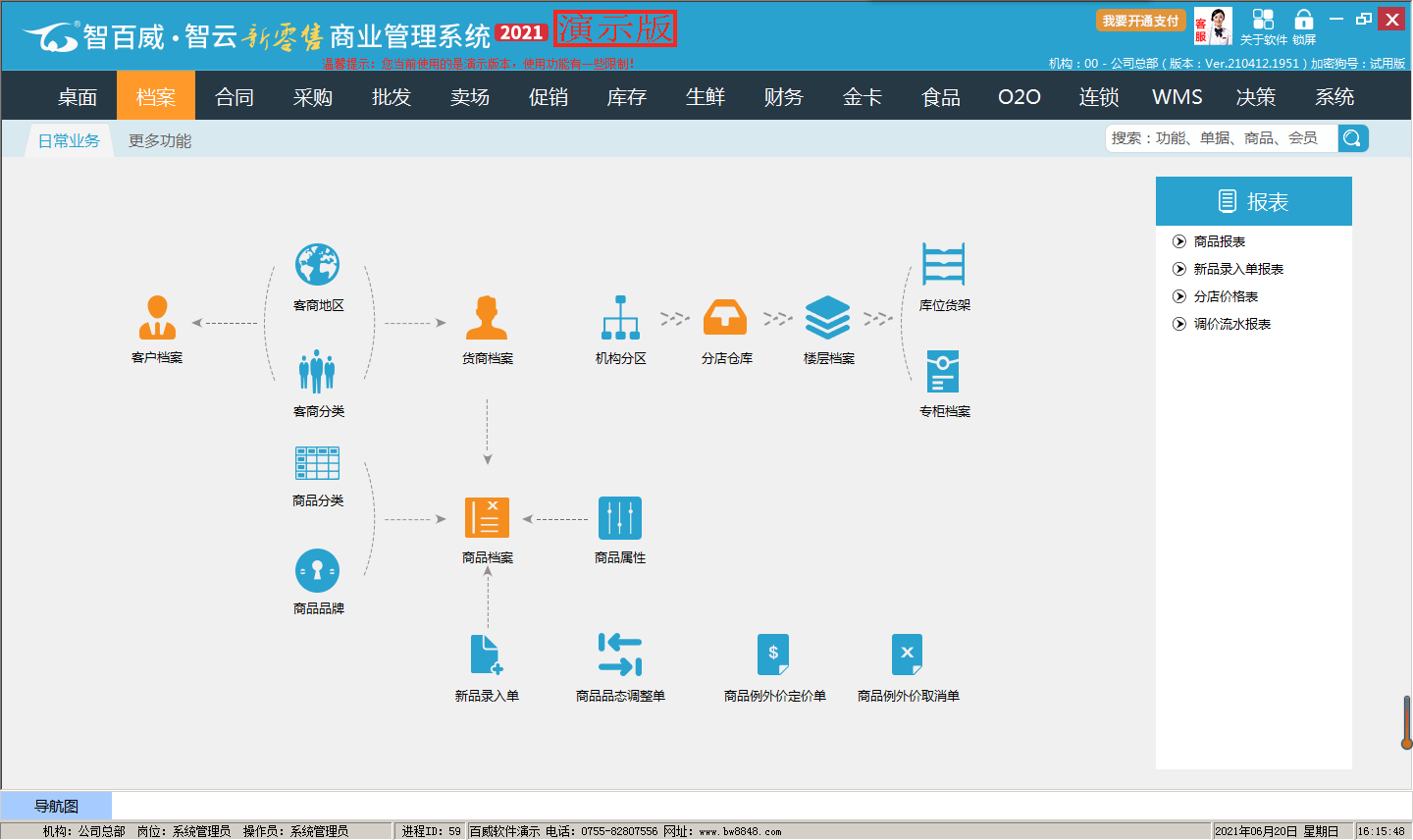Click the 我要开通支付 button
Image resolution: width=1413 pixels, height=840 pixels.
click(x=1140, y=21)
